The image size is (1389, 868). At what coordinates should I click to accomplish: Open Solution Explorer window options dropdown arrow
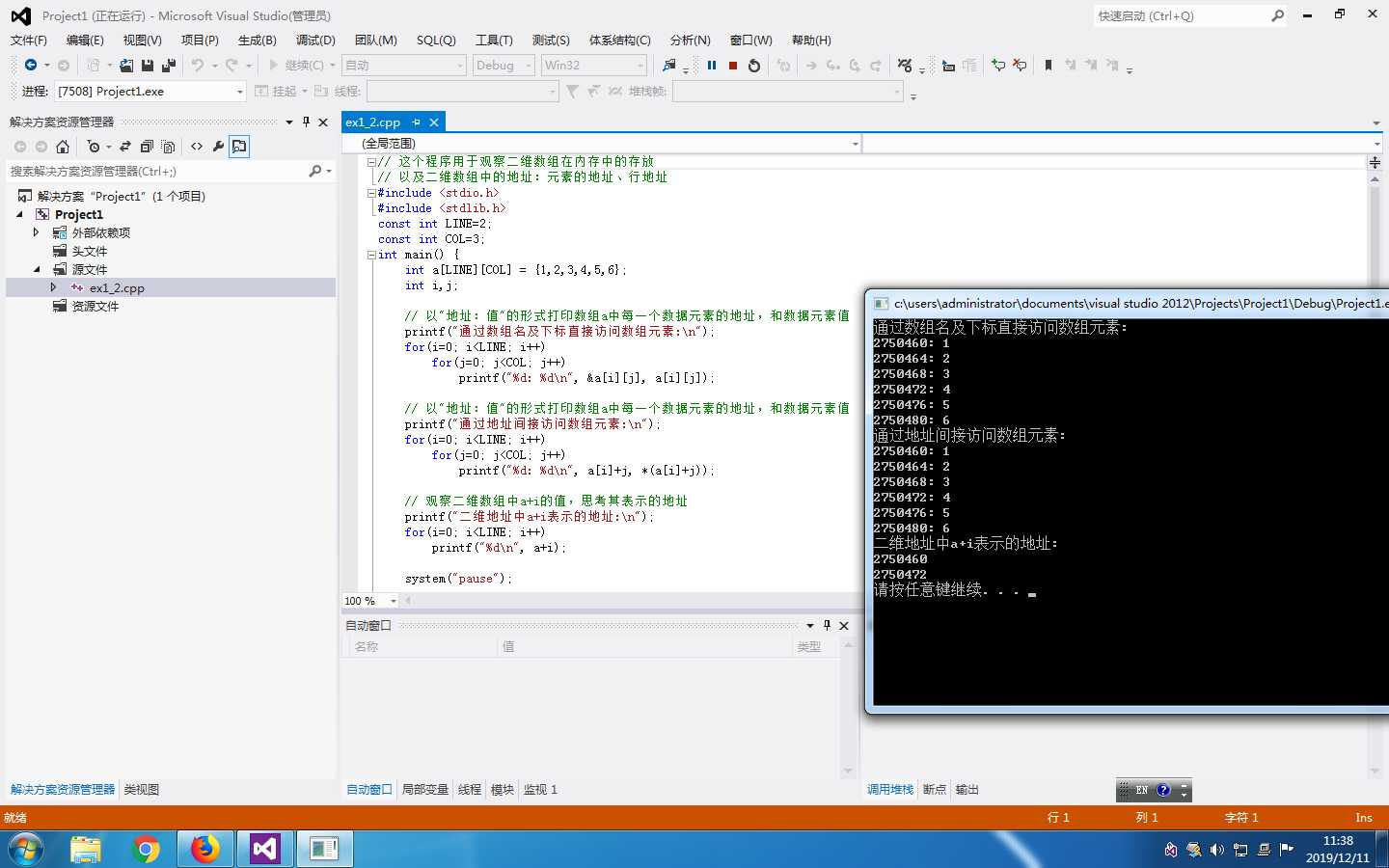[x=288, y=122]
